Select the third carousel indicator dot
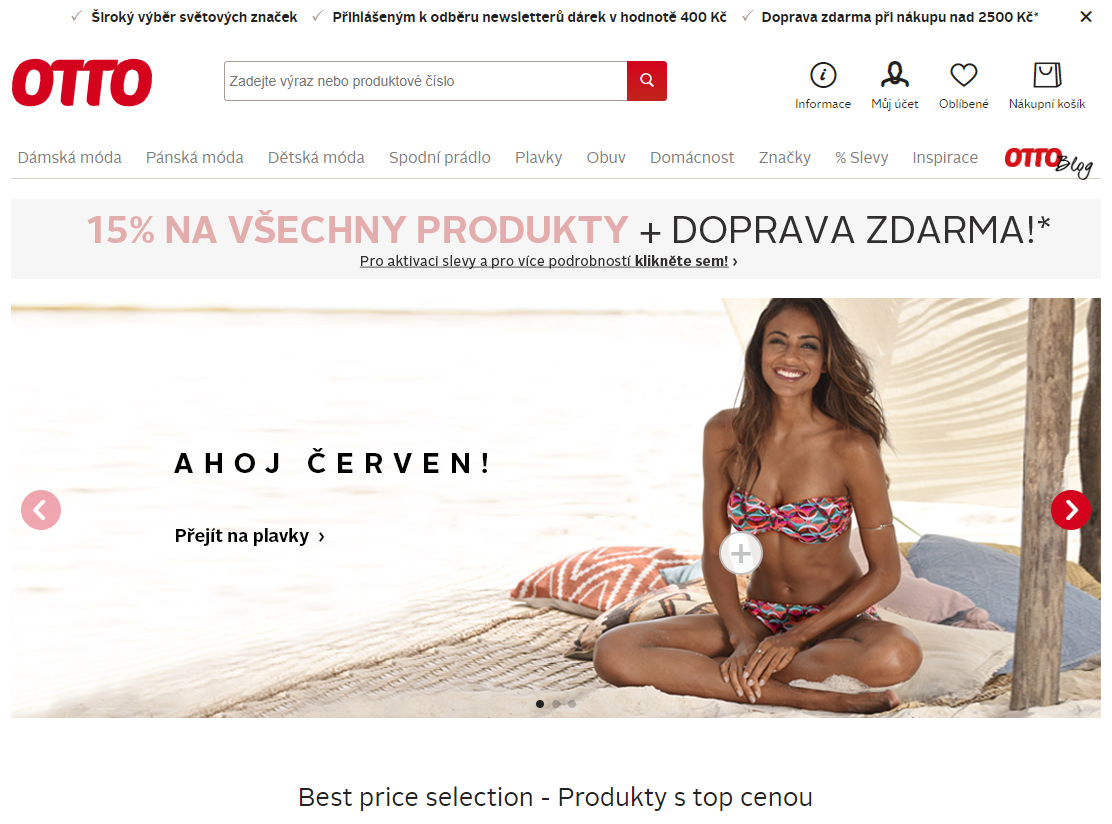 572,704
